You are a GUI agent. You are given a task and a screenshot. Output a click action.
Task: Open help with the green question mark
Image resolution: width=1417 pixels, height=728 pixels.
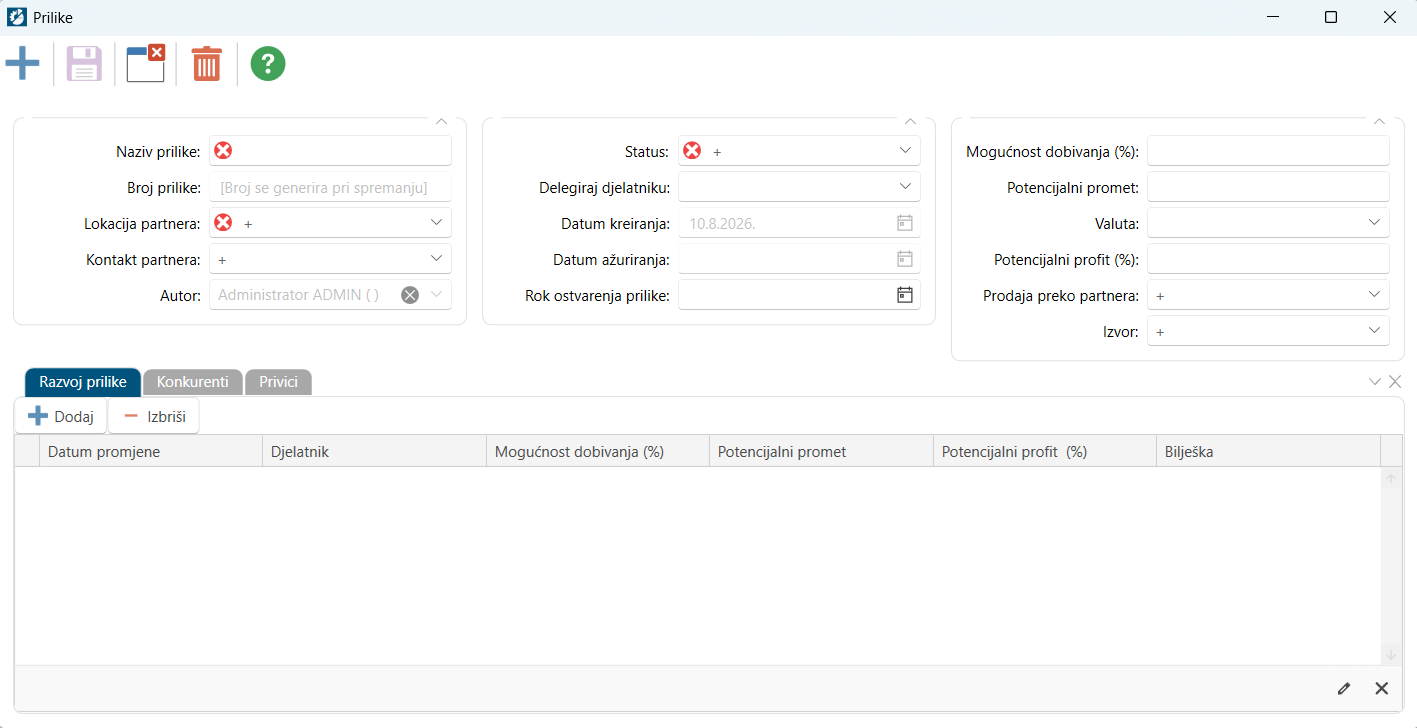coord(268,64)
